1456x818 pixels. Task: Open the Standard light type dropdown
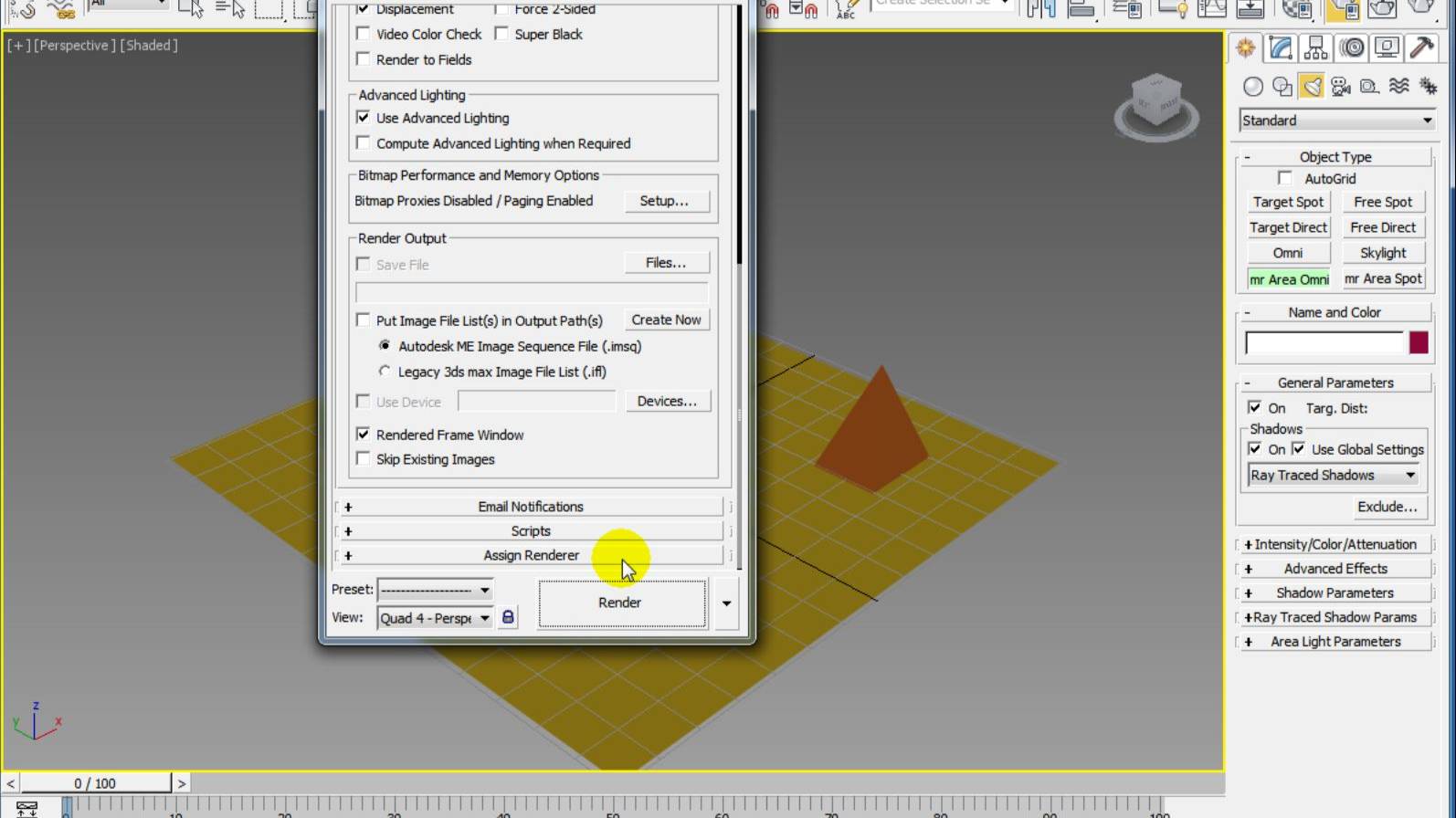pyautogui.click(x=1338, y=121)
